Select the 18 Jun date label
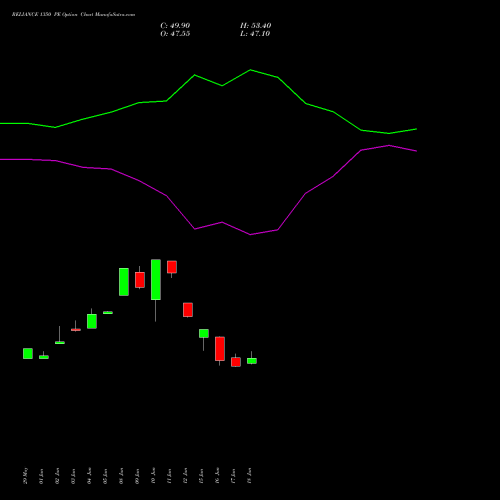This screenshot has width=500, height=500. [x=250, y=476]
